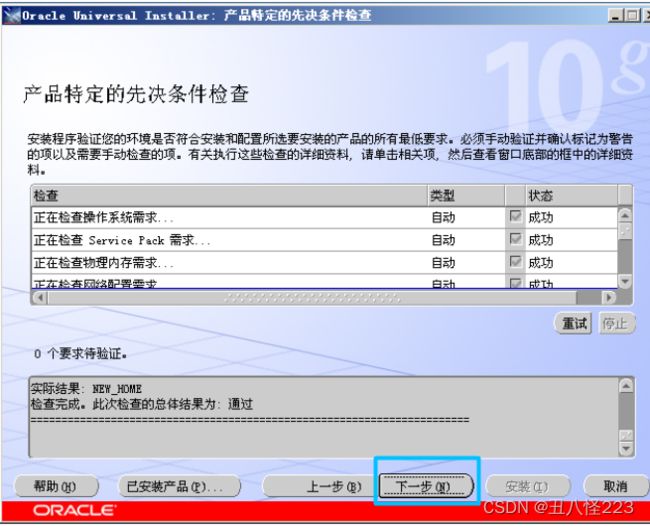
Task: Click the 类型 column header
Action: pyautogui.click(x=466, y=195)
